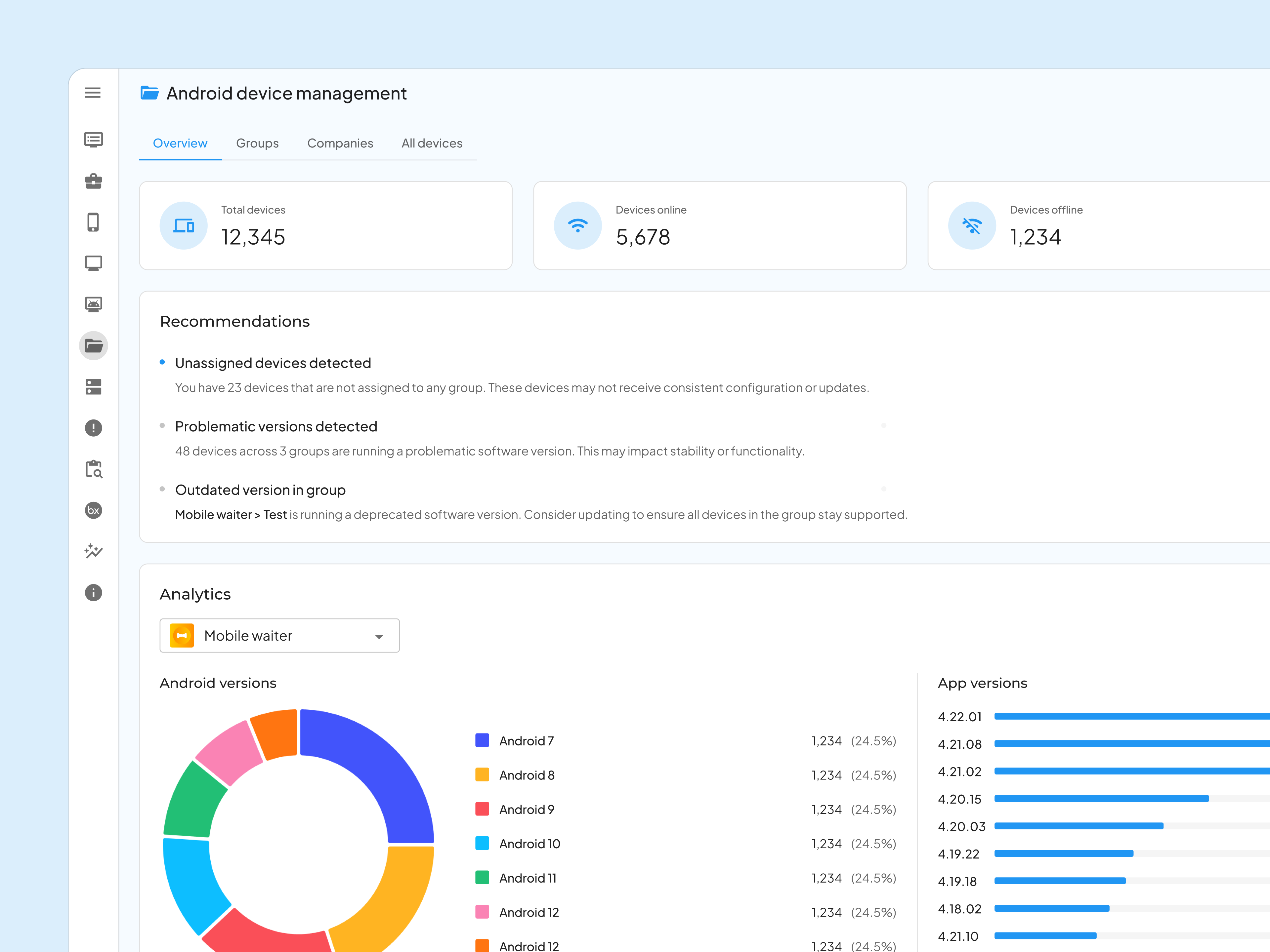Click the exclamation alert sidebar icon
Viewport: 1270px width, 952px height.
tap(93, 428)
